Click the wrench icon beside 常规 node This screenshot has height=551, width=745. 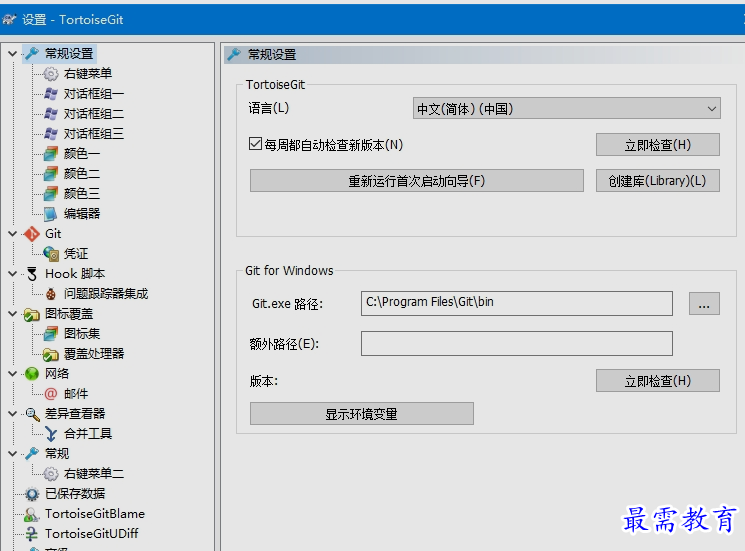pyautogui.click(x=32, y=454)
